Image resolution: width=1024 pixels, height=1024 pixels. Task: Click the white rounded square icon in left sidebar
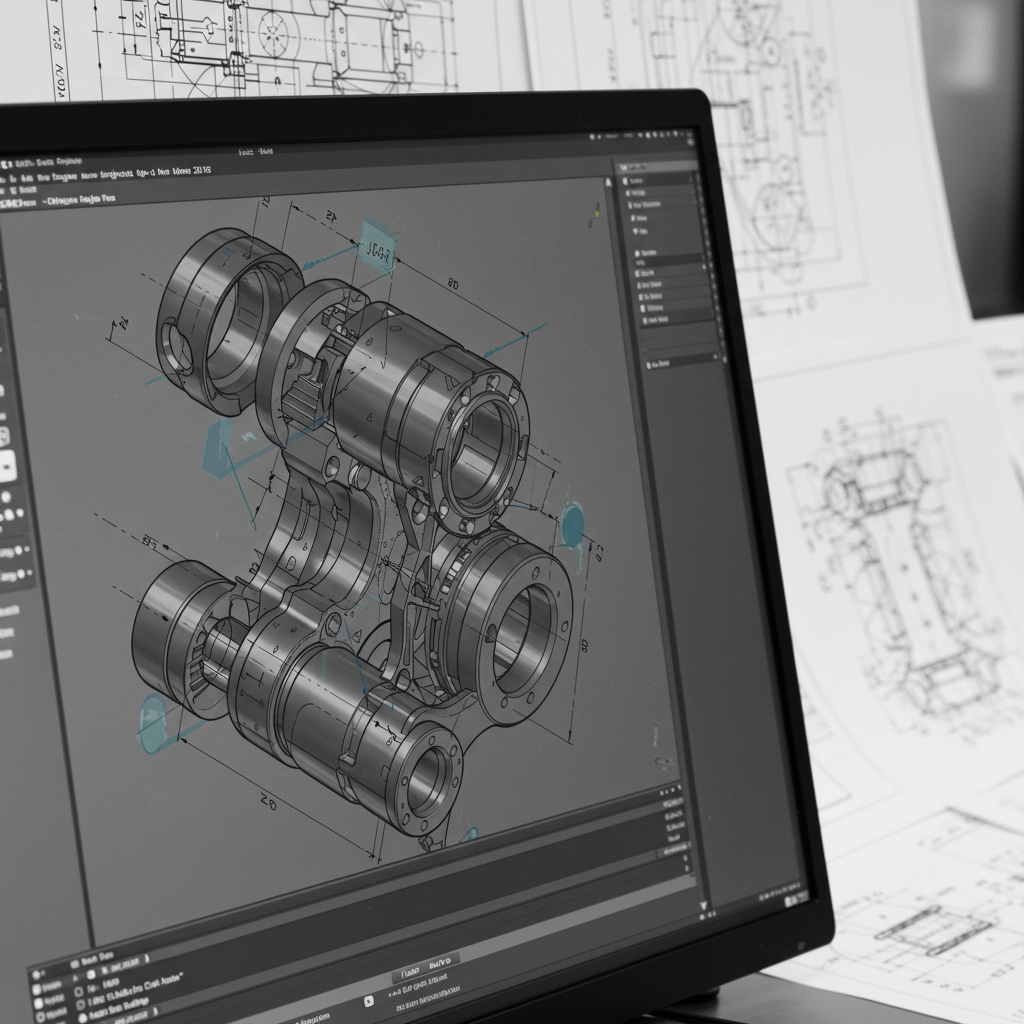pyautogui.click(x=7, y=465)
